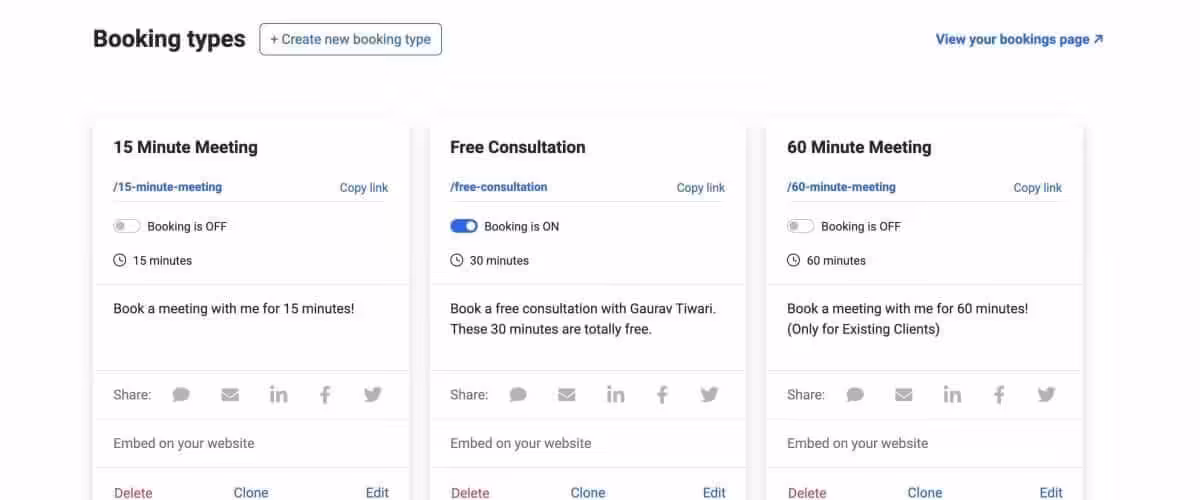This screenshot has height=500, width=1200.
Task: Share 15 Minute Meeting via chat message icon
Action: pyautogui.click(x=181, y=395)
